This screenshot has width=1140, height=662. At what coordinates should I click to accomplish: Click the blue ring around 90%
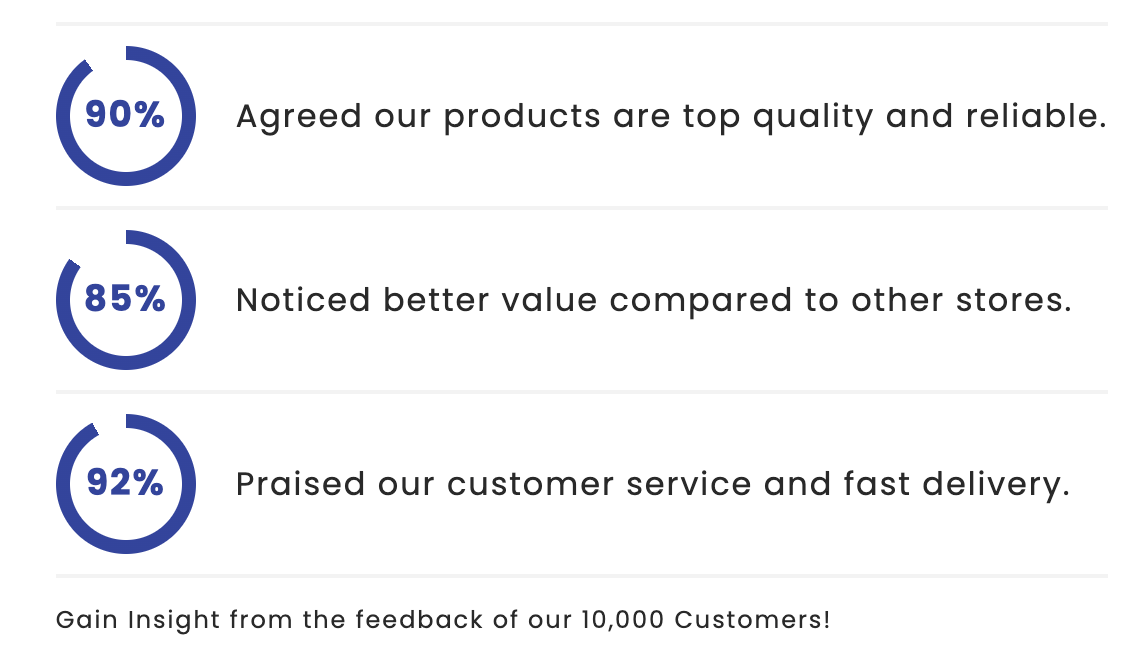click(x=126, y=179)
